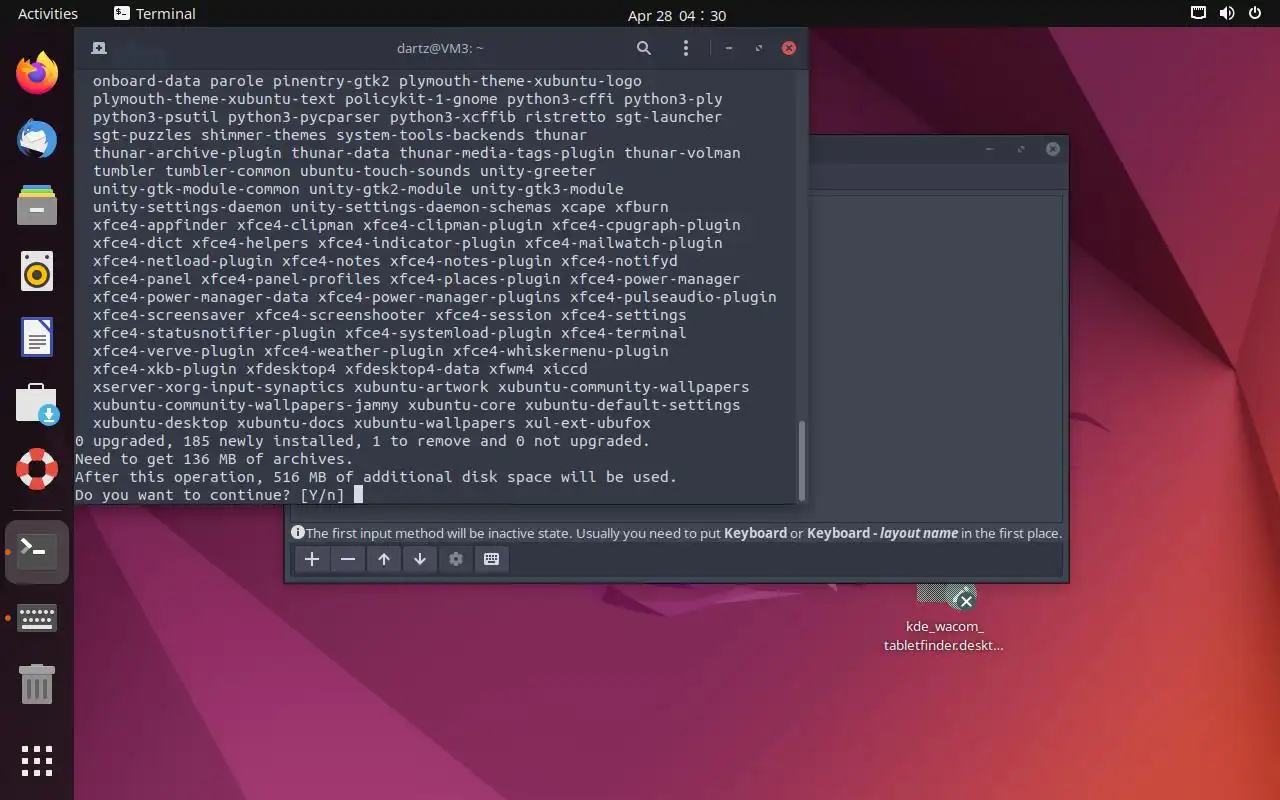The width and height of the screenshot is (1280, 800).
Task: Open Ubuntu Software store icon
Action: 37,403
